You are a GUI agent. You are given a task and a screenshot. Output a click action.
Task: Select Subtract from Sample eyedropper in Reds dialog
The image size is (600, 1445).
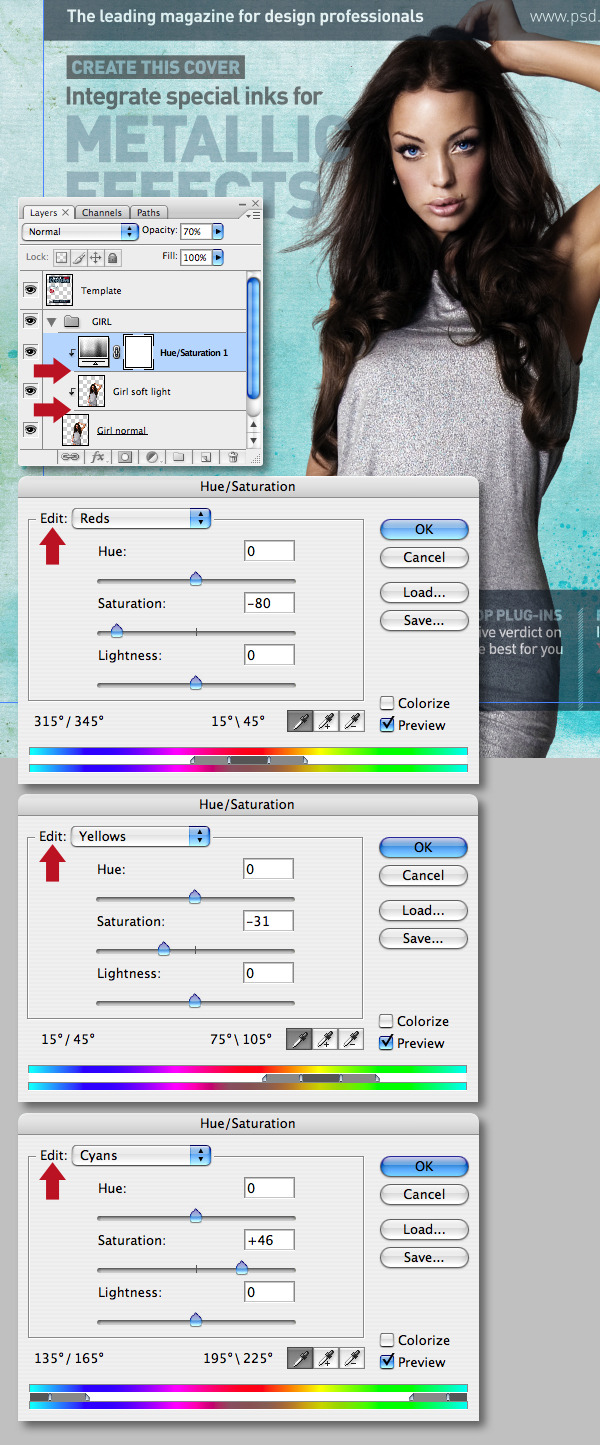352,721
